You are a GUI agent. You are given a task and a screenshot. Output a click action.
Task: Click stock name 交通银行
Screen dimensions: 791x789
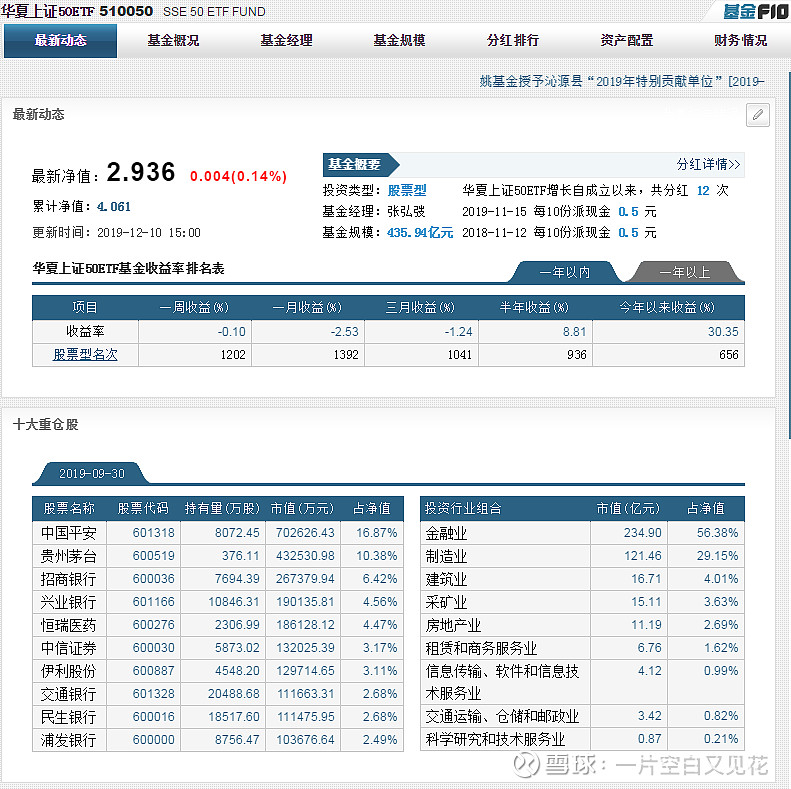pyautogui.click(x=69, y=694)
